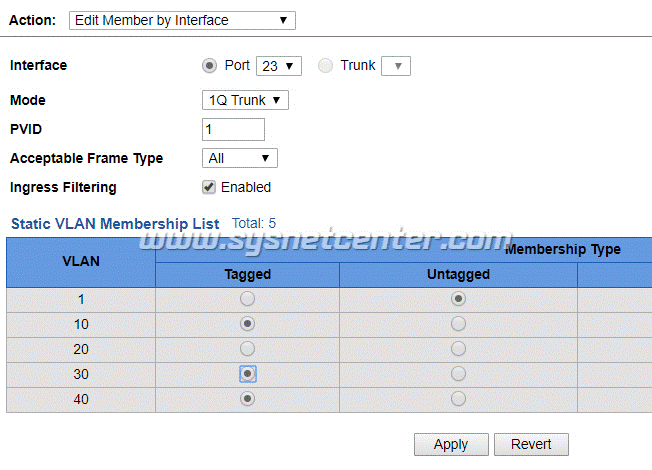Click the Apply button
This screenshot has height=470, width=652.
[x=451, y=445]
